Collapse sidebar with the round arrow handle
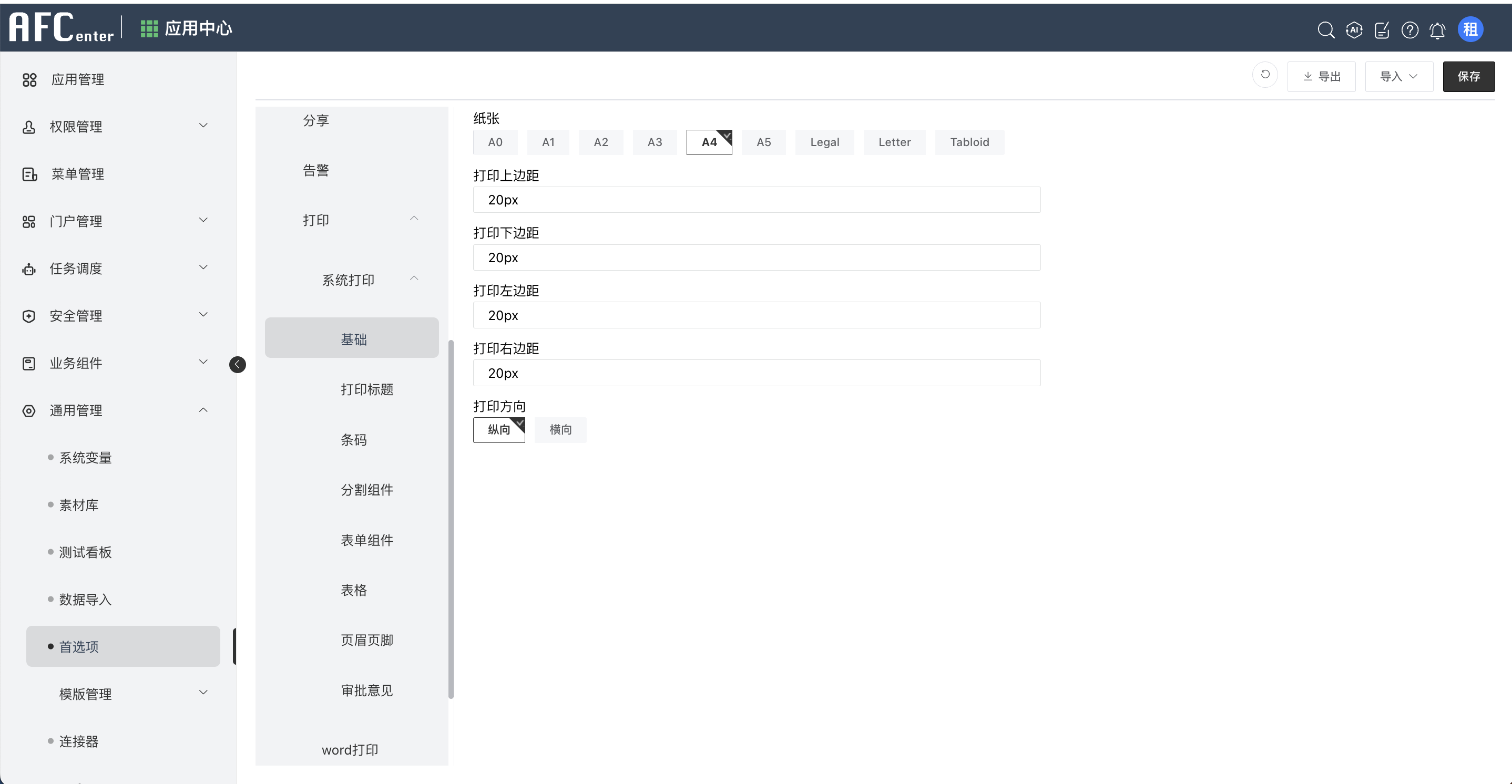The width and height of the screenshot is (1512, 784). coord(237,365)
